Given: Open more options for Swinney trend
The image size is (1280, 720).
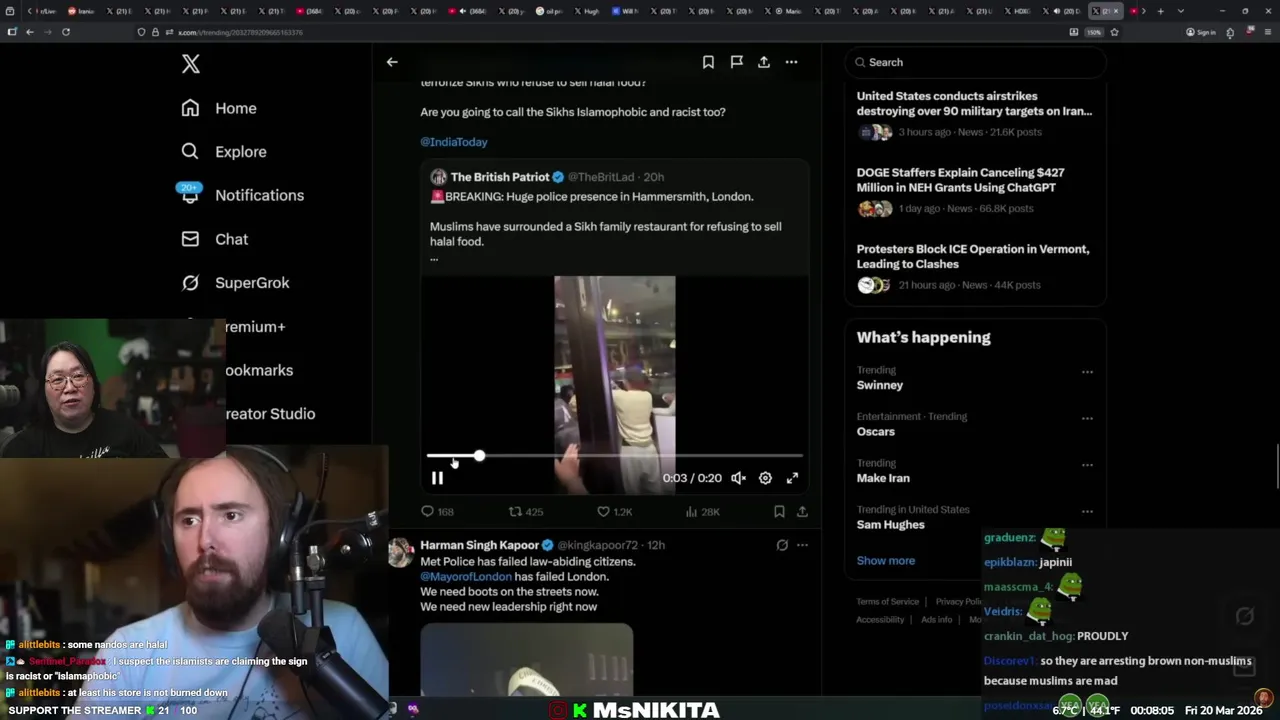Looking at the screenshot, I should tap(1087, 372).
